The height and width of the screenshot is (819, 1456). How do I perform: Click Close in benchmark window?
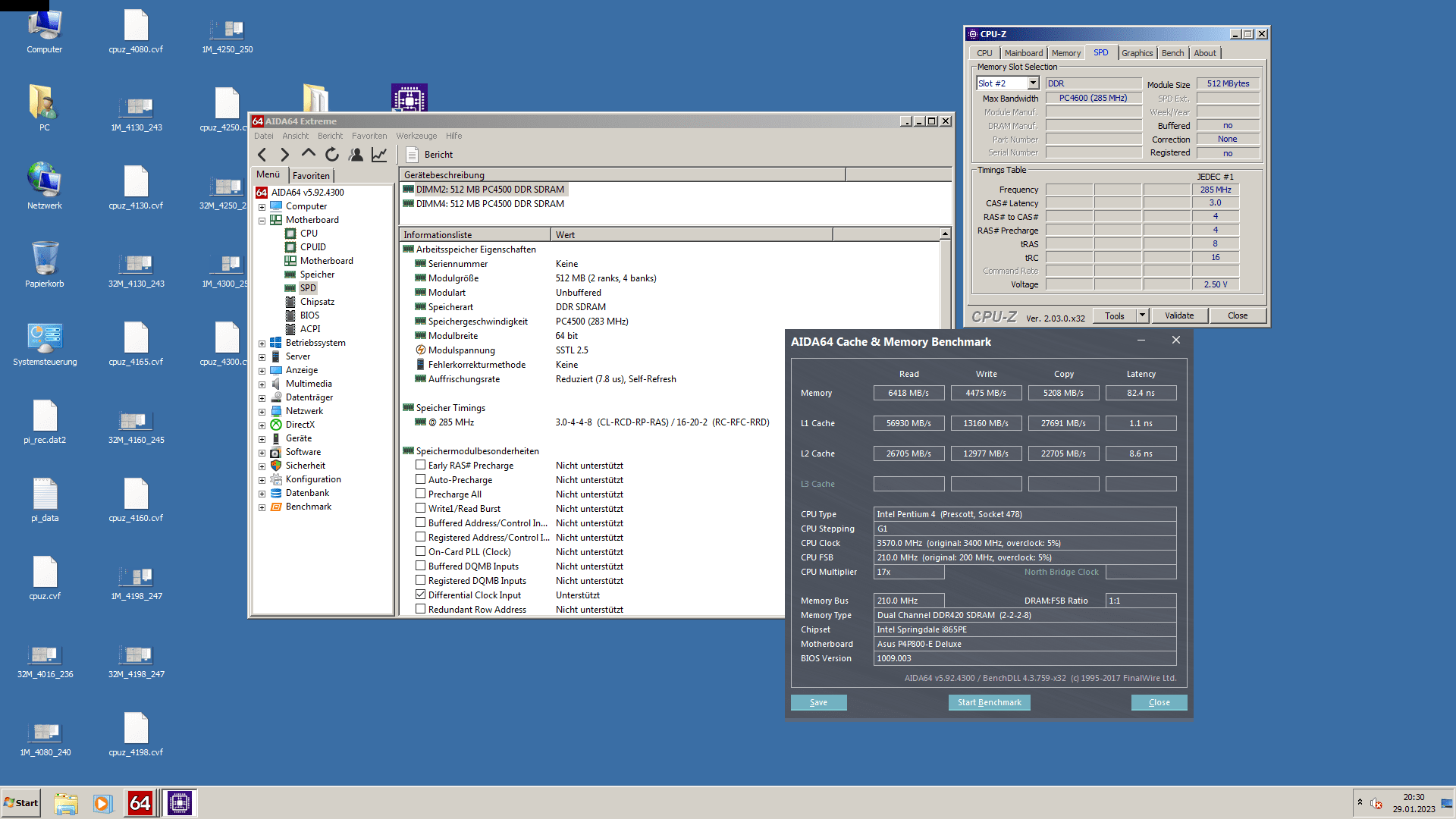1159,702
